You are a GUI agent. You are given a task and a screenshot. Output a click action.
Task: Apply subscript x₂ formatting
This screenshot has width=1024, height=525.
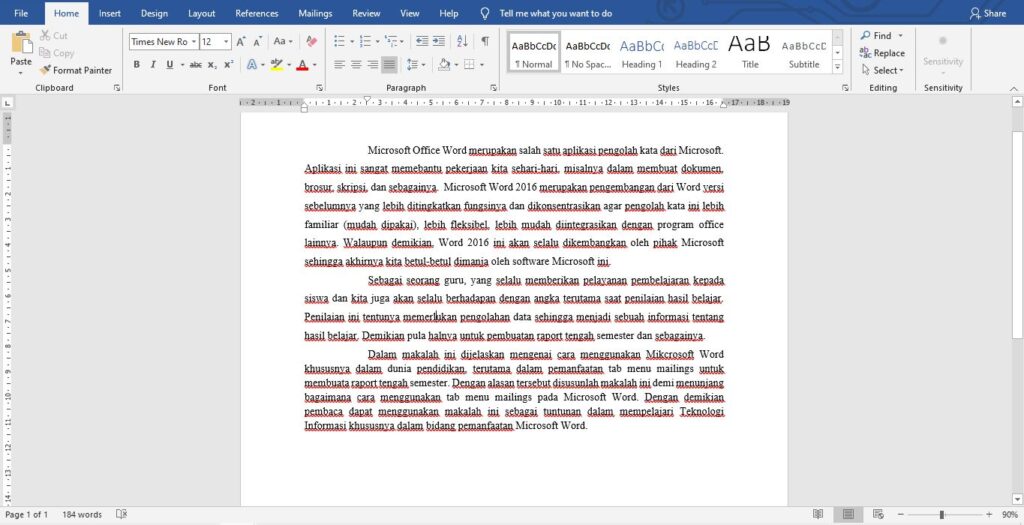pos(212,65)
